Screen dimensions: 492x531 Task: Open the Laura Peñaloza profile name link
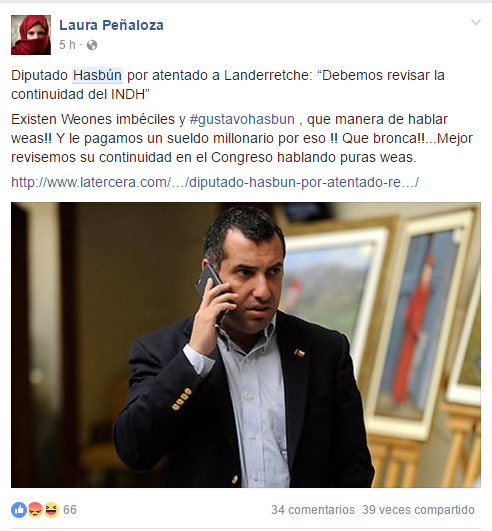(x=111, y=25)
